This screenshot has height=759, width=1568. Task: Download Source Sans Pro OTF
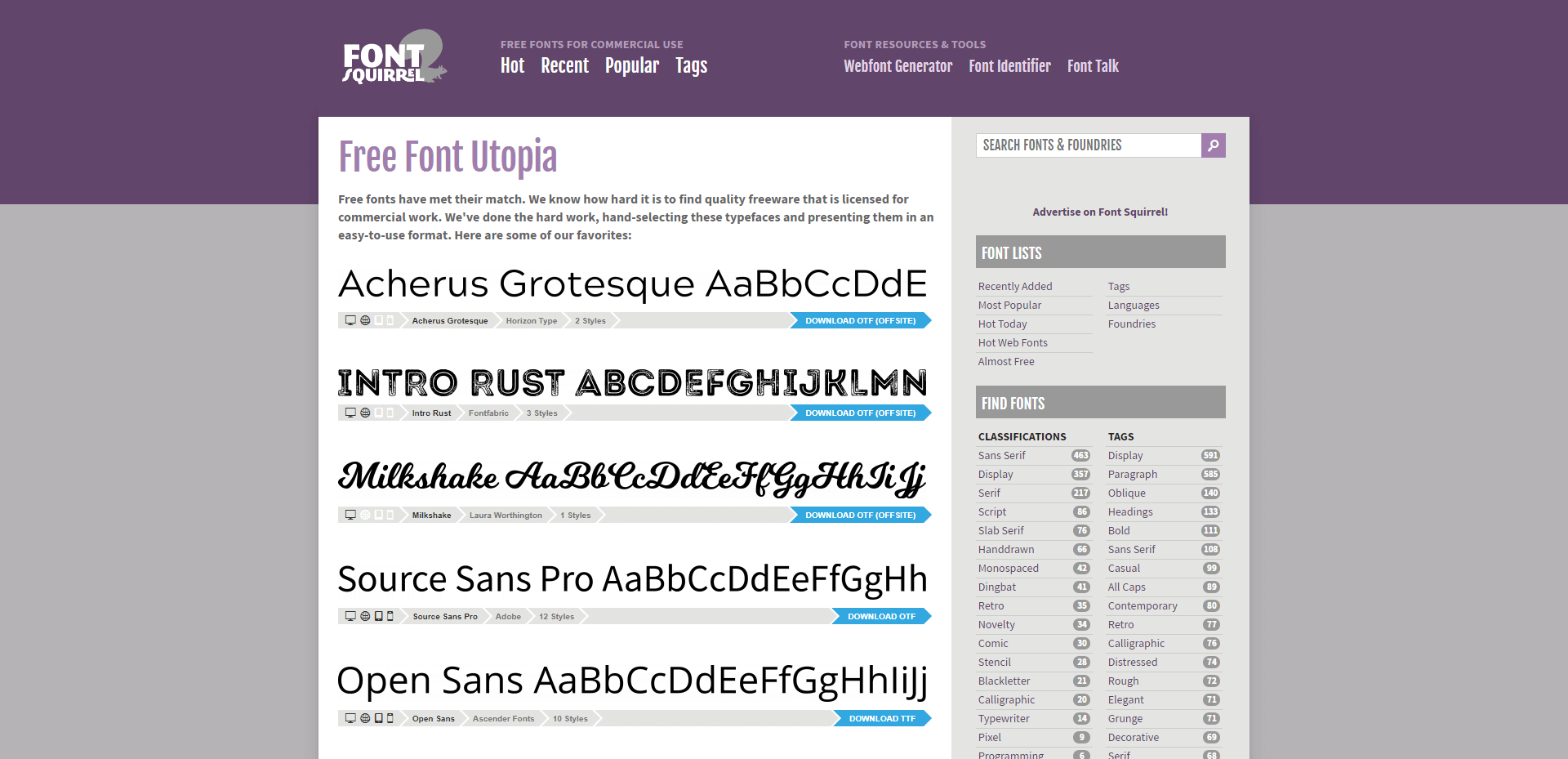[881, 616]
